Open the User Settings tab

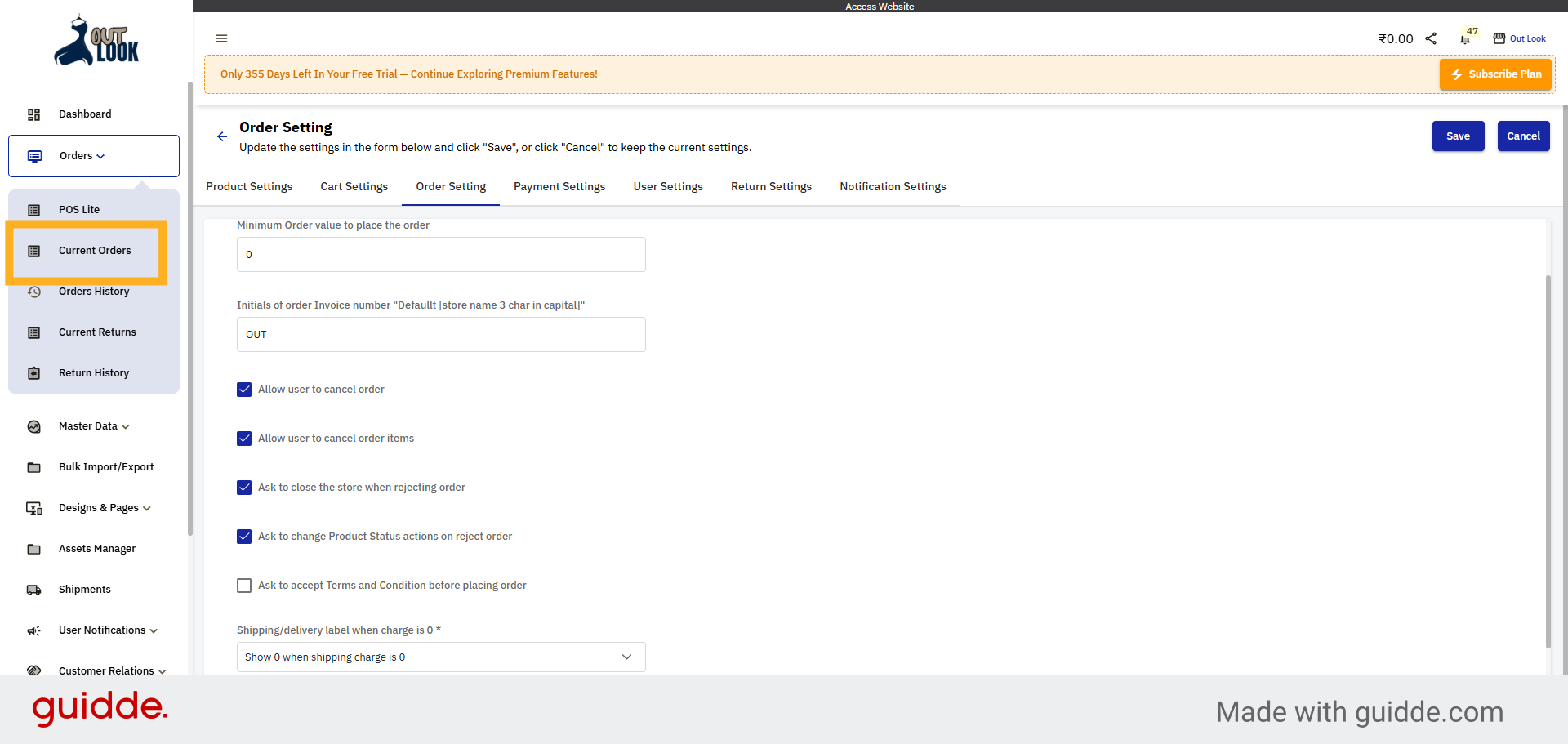668,187
